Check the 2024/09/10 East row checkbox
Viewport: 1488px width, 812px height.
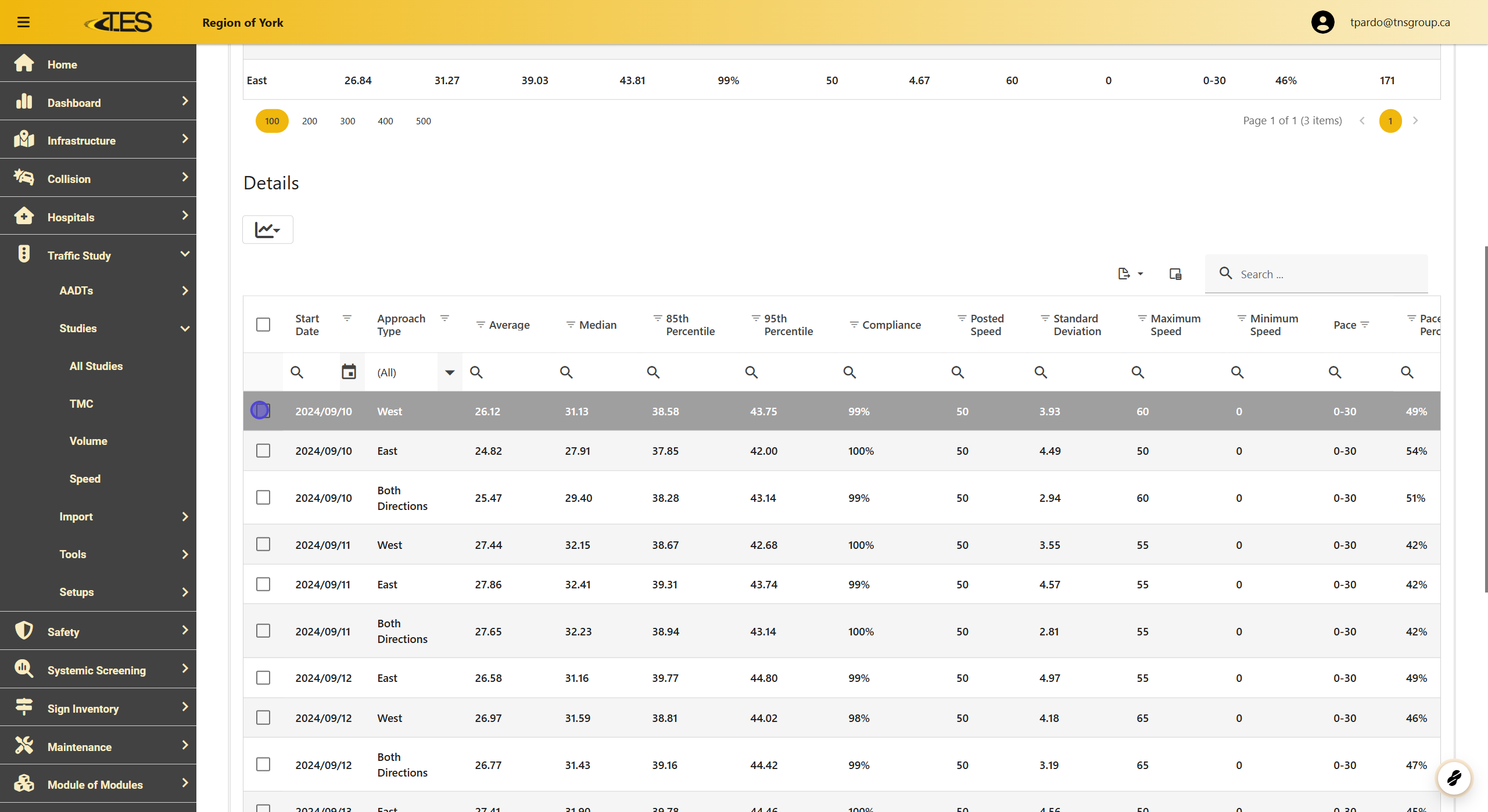pyautogui.click(x=263, y=451)
